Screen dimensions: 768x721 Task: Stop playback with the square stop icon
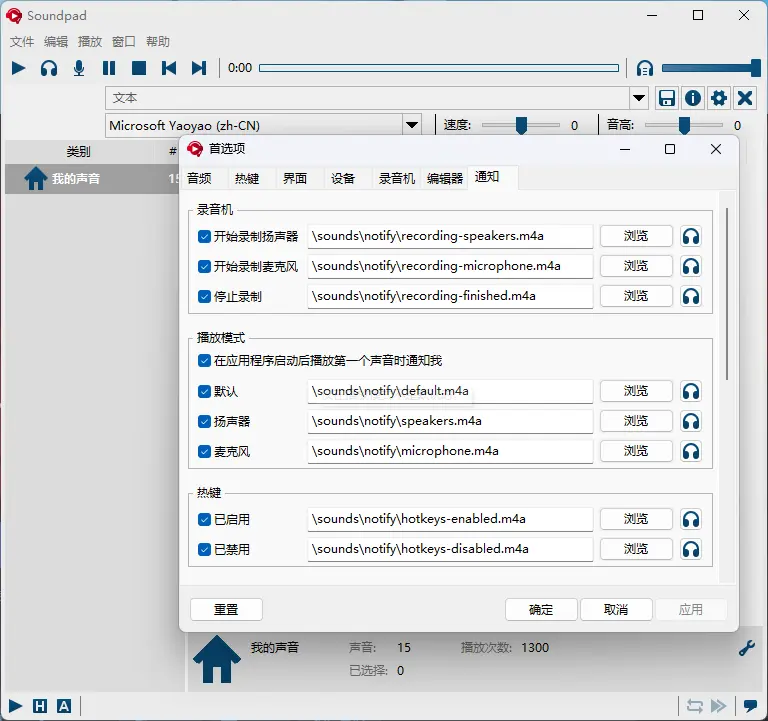pos(139,68)
